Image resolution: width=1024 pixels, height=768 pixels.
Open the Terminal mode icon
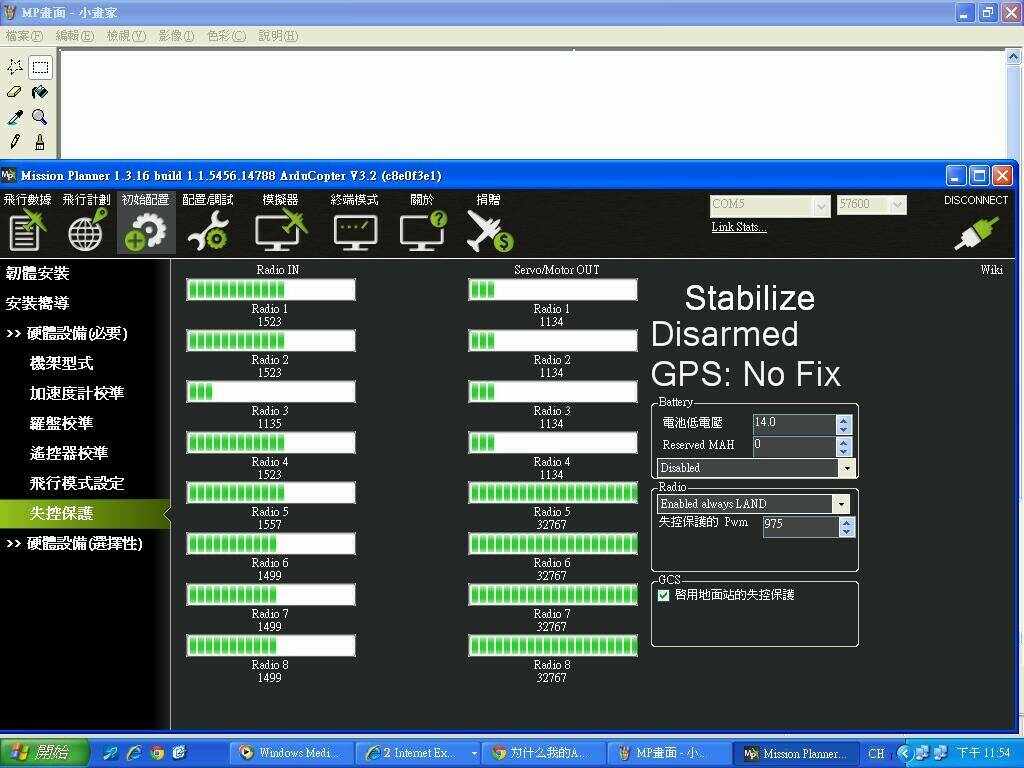(x=355, y=230)
